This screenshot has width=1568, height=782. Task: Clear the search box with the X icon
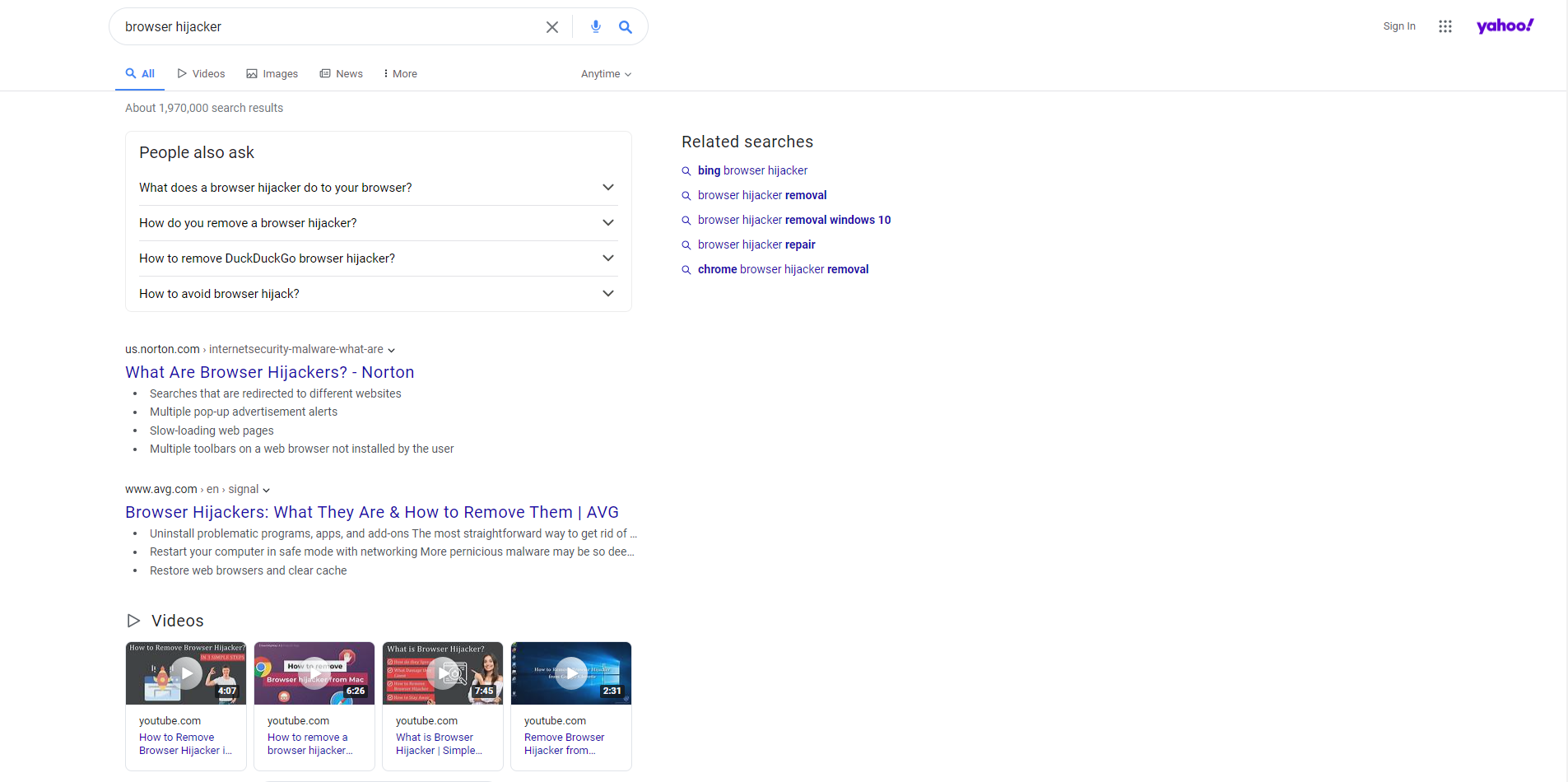[x=552, y=27]
